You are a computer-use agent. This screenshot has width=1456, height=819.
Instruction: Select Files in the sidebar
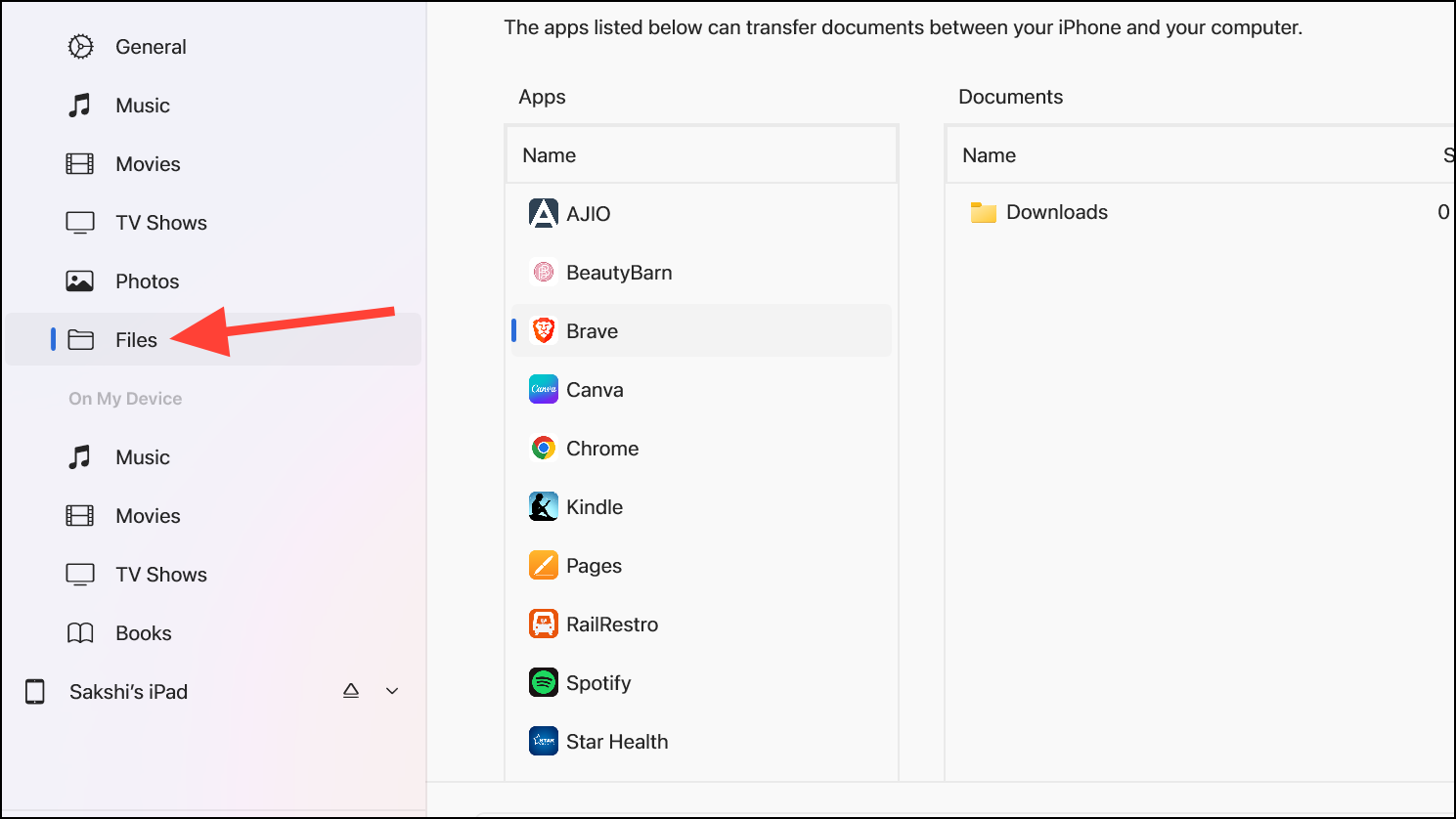[x=136, y=340]
